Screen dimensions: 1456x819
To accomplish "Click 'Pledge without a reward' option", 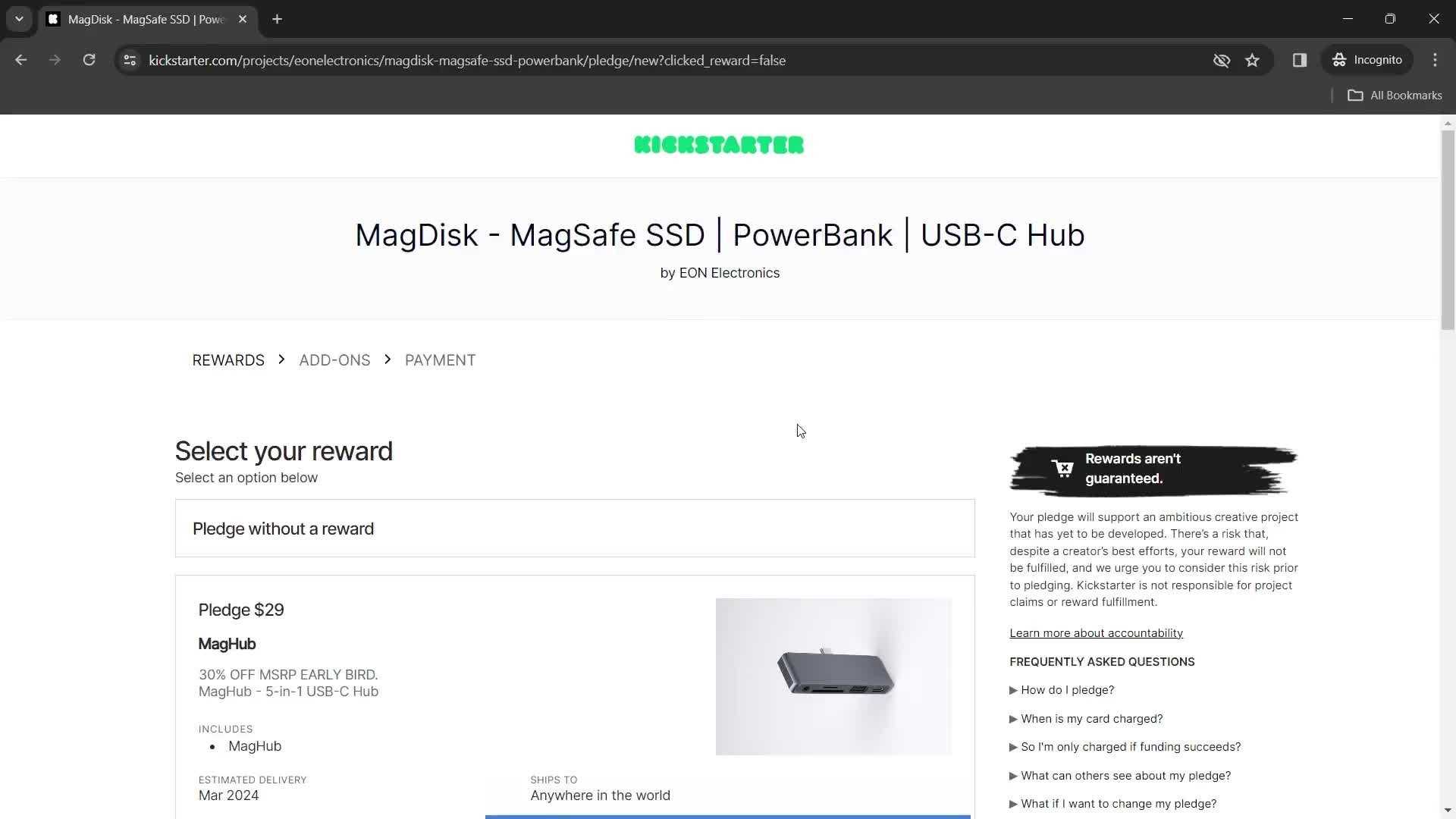I will click(x=284, y=528).
